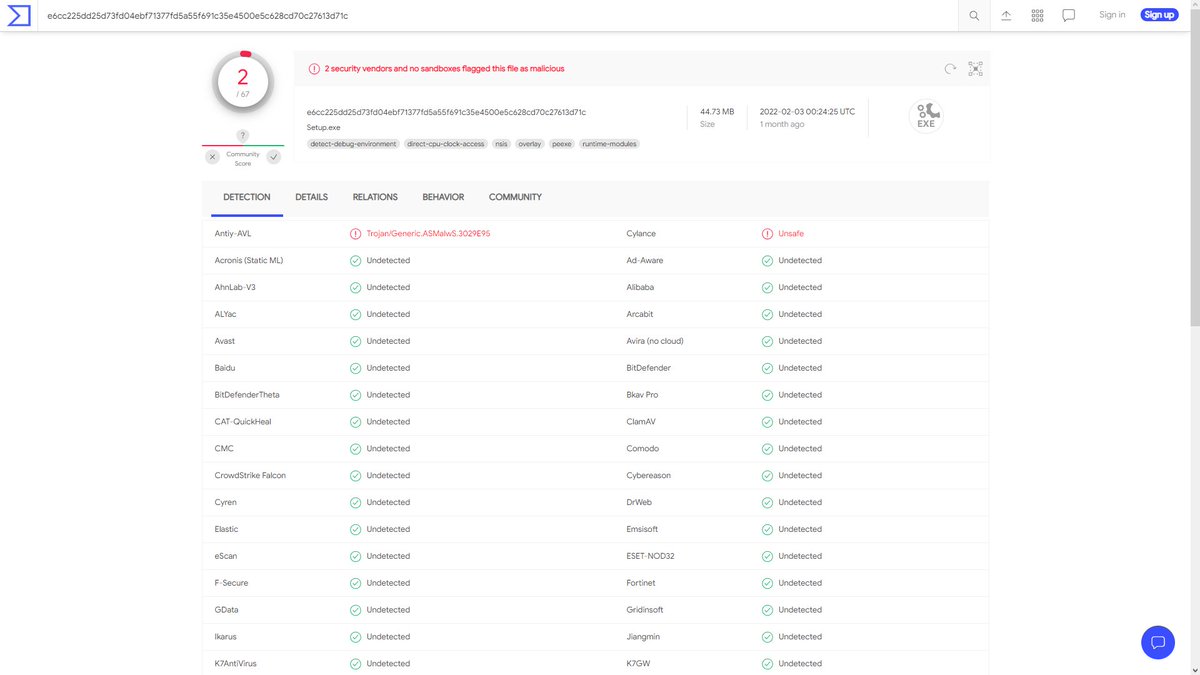This screenshot has width=1200, height=675.
Task: Click the 2022-02-03 00:24:25 UTC date
Action: [x=807, y=112]
